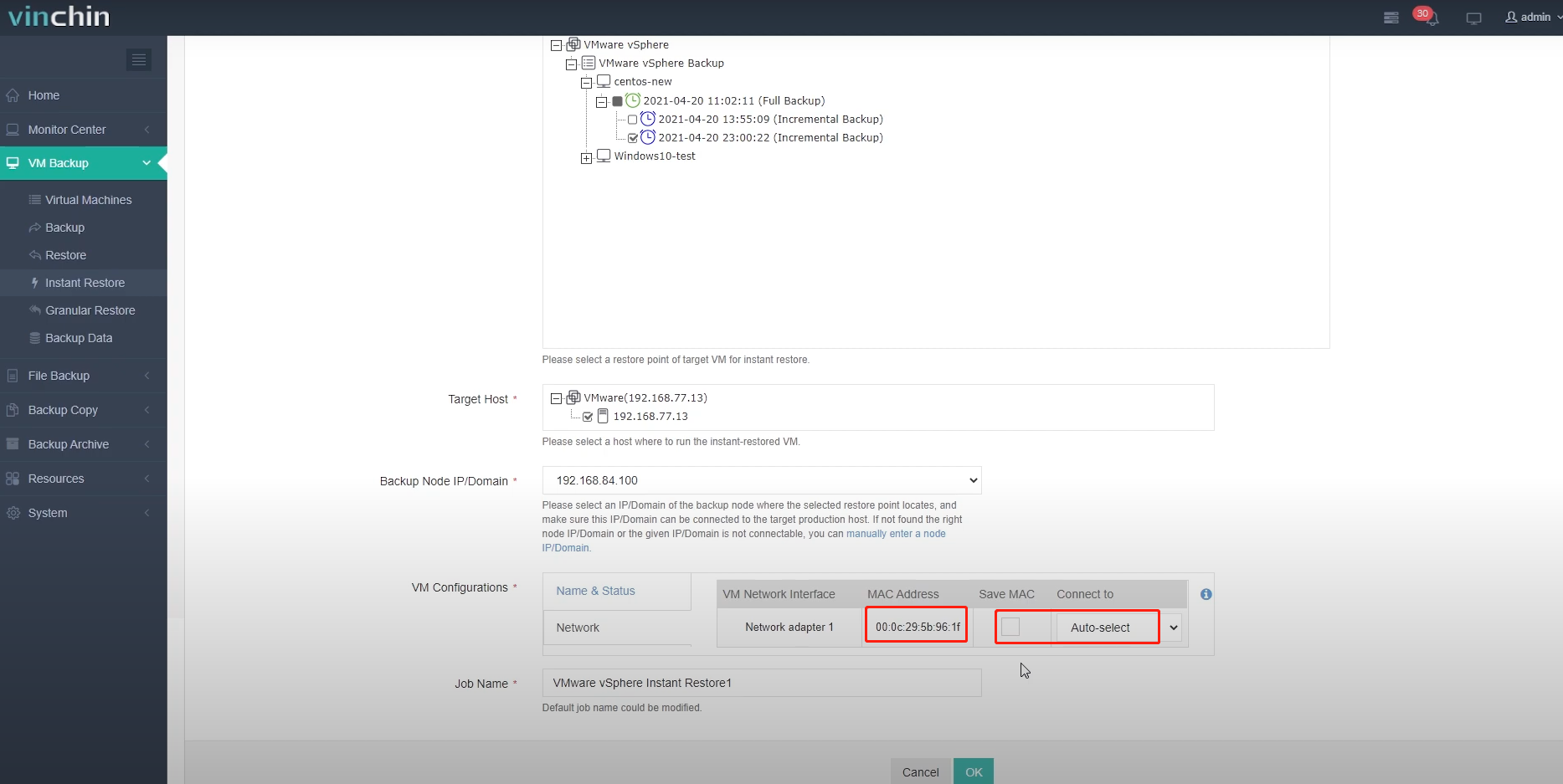
Task: Edit MAC address field 00:0c:29:5b:96:1f
Action: click(918, 627)
